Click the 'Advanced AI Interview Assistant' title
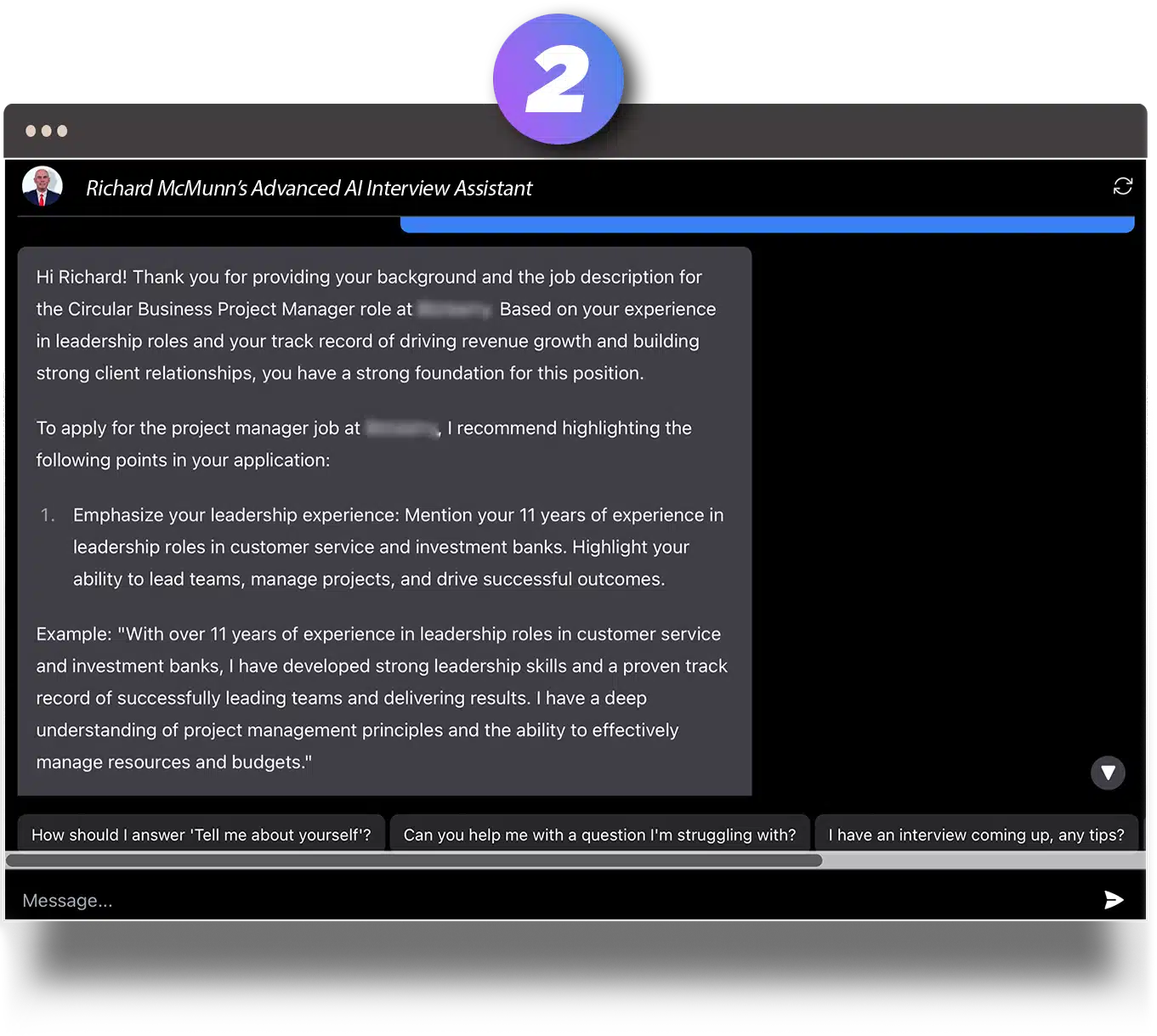Viewport: 1157px width, 1036px height. (x=309, y=188)
